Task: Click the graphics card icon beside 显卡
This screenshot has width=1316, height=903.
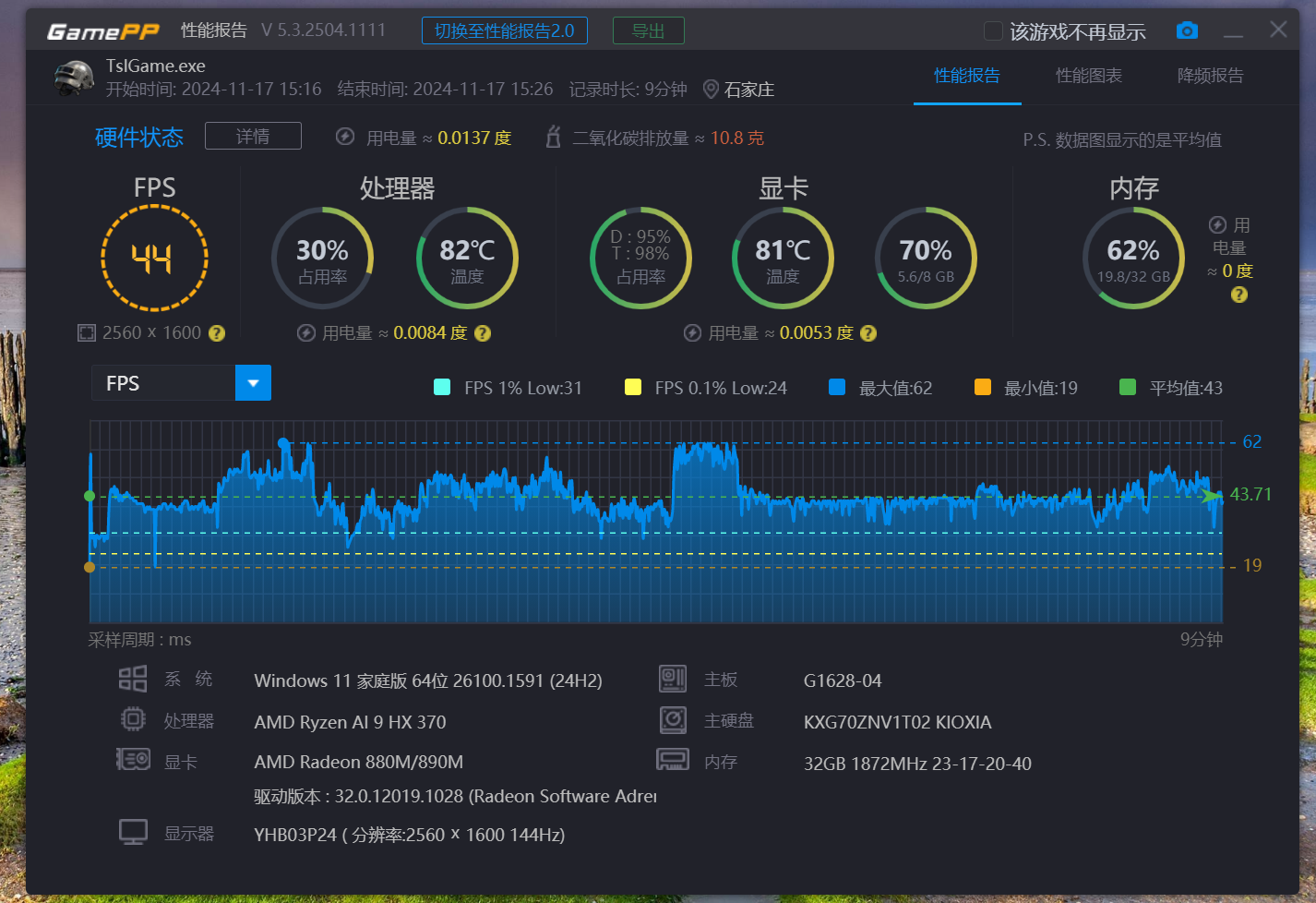Action: [133, 760]
